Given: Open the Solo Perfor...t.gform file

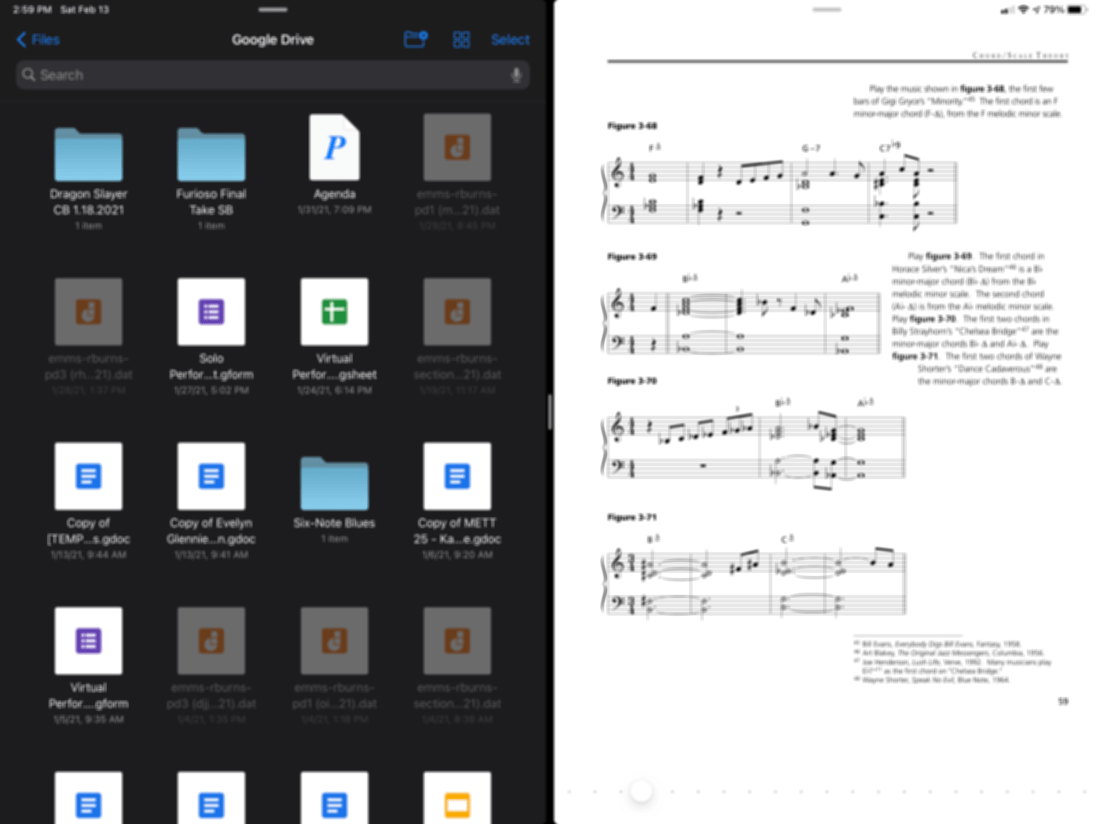Looking at the screenshot, I should pos(211,312).
